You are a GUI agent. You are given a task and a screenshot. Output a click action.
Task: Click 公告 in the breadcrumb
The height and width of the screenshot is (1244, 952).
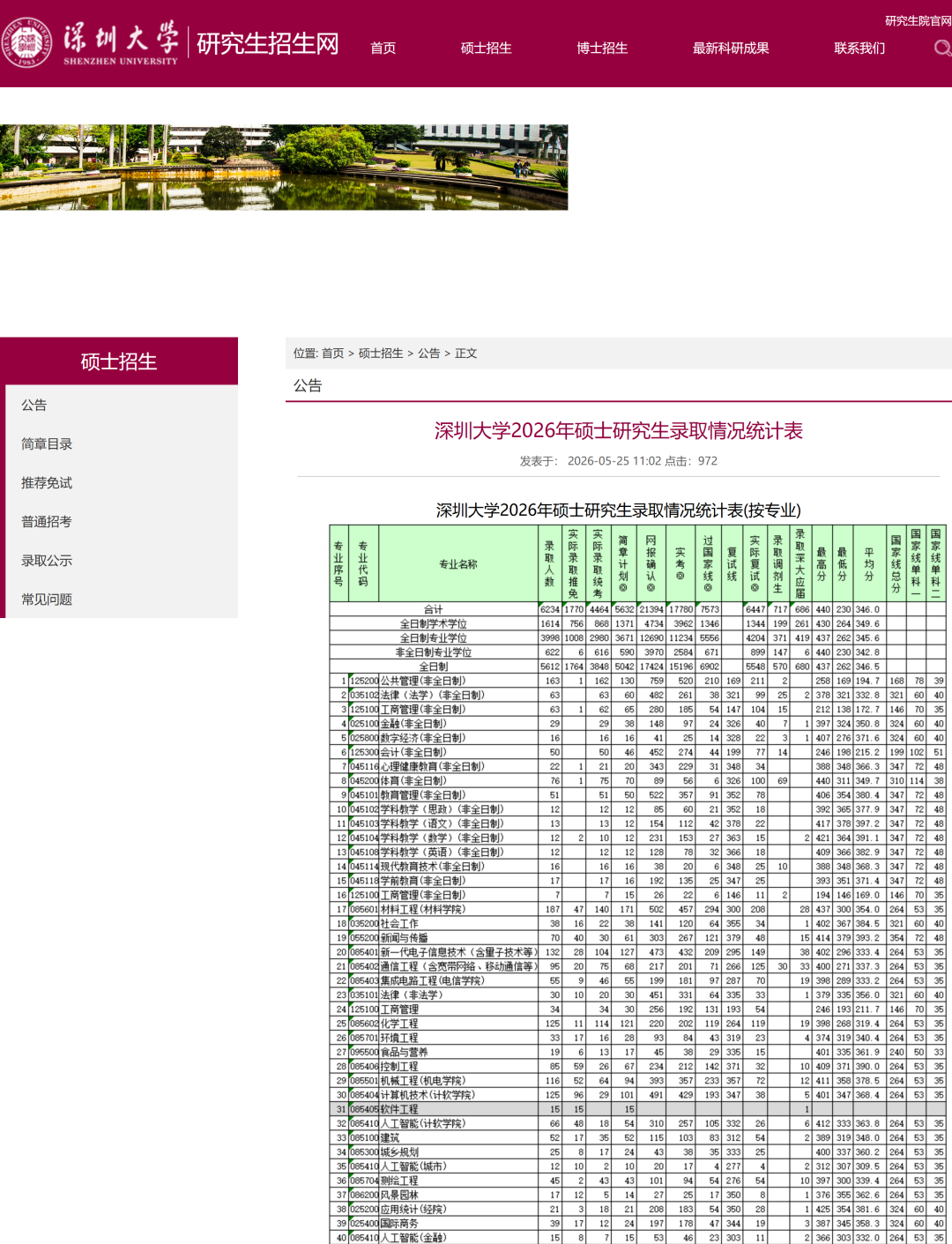[x=429, y=353]
